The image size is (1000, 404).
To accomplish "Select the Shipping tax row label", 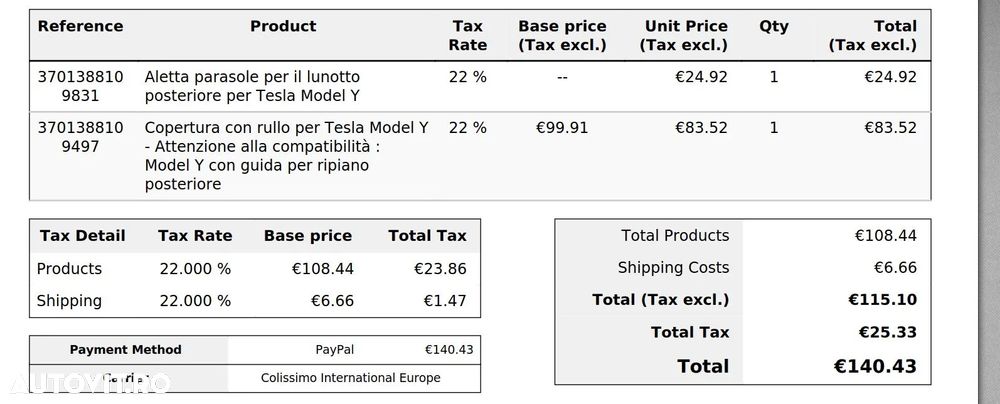I will point(69,301).
